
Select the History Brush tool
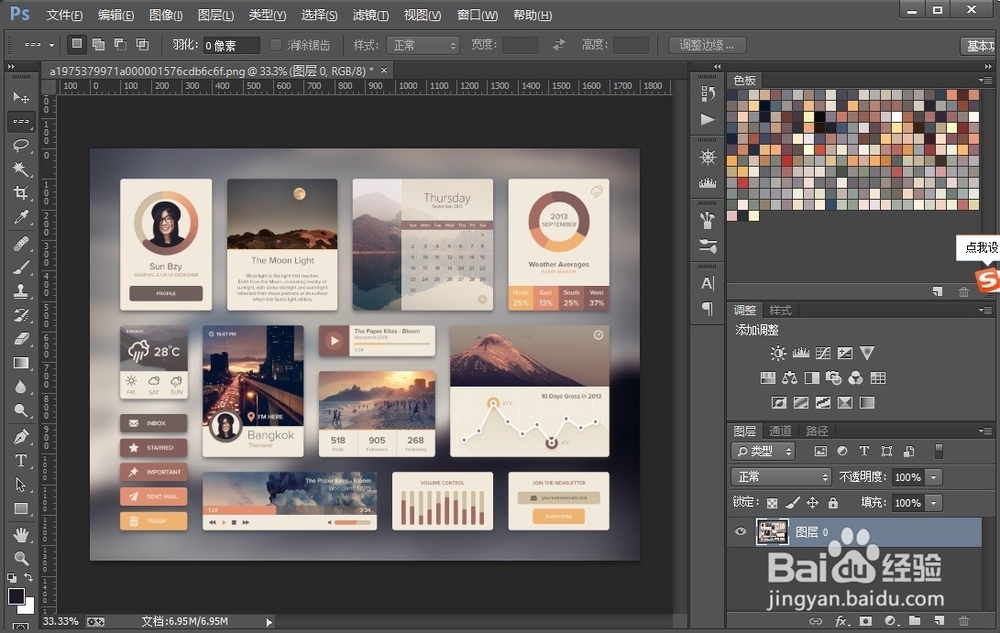[x=21, y=315]
